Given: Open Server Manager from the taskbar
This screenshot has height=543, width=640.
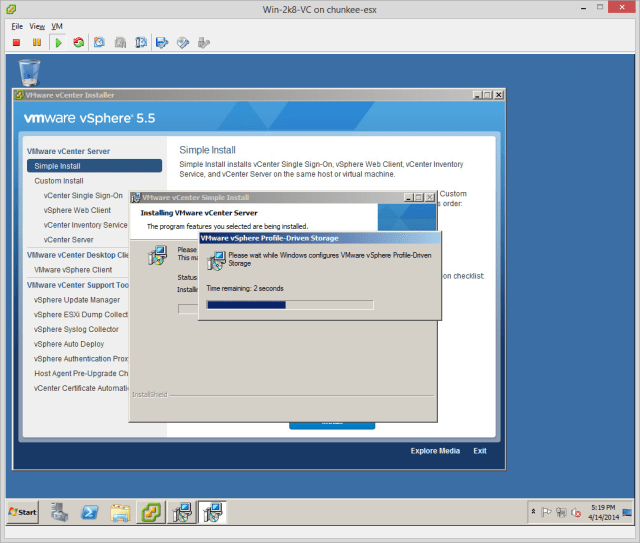Looking at the screenshot, I should pos(59,512).
